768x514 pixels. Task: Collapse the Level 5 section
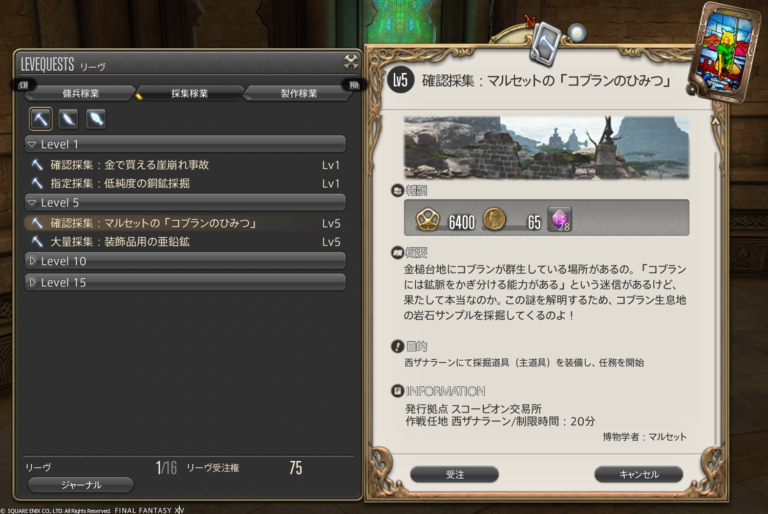point(185,202)
